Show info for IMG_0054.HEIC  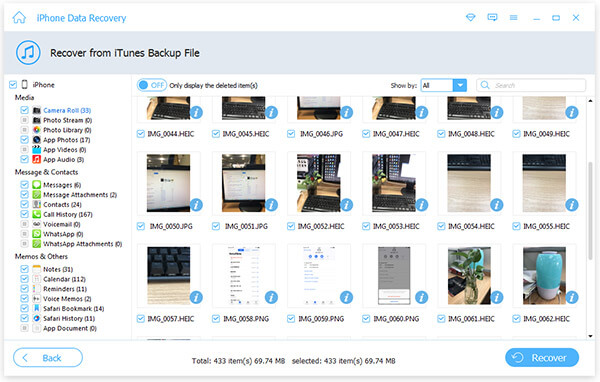coord(497,205)
